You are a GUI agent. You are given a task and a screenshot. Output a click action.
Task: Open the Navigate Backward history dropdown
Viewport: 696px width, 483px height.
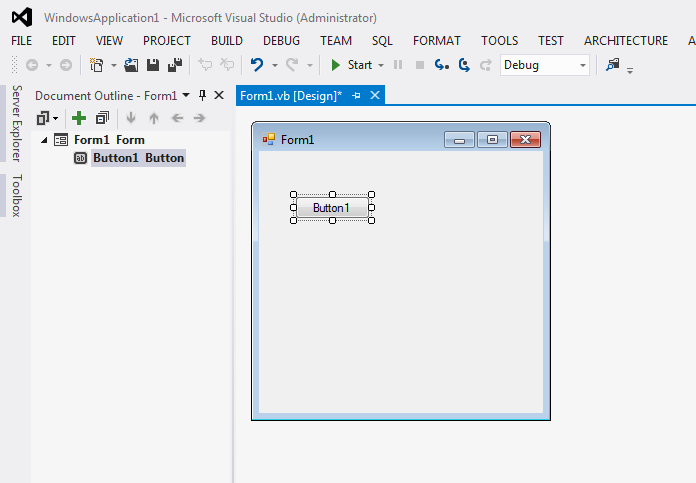coord(49,65)
